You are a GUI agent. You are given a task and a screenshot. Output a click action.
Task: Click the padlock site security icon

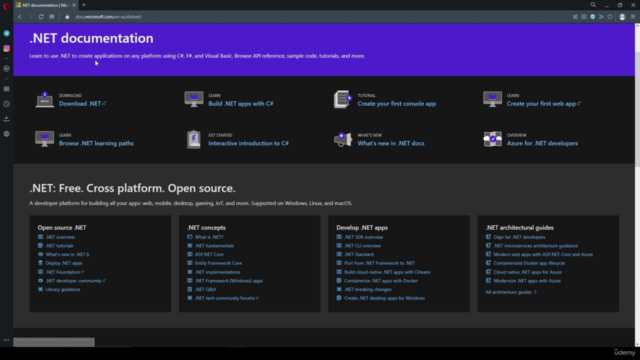pos(67,17)
